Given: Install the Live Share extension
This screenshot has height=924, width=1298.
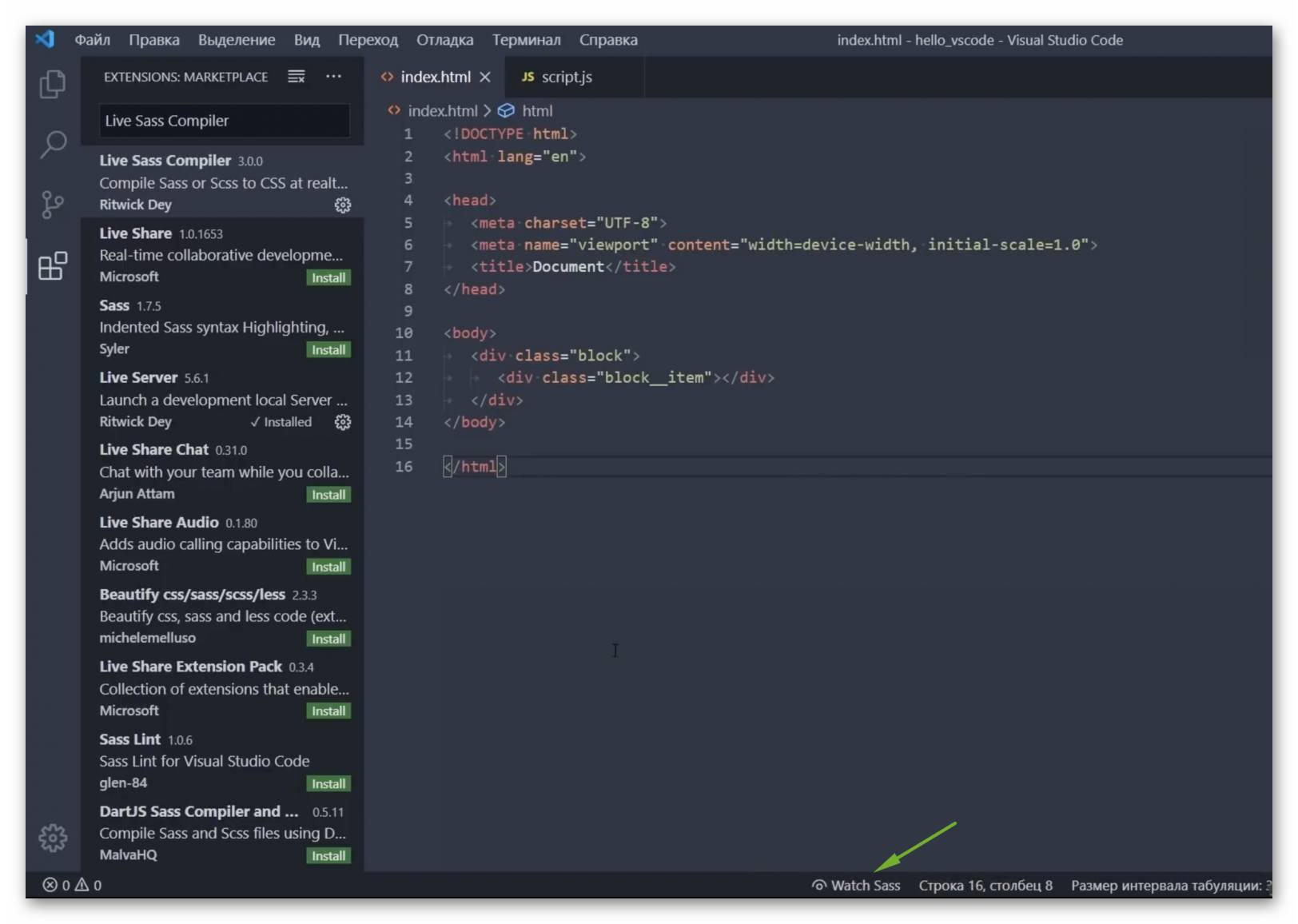Looking at the screenshot, I should (328, 277).
